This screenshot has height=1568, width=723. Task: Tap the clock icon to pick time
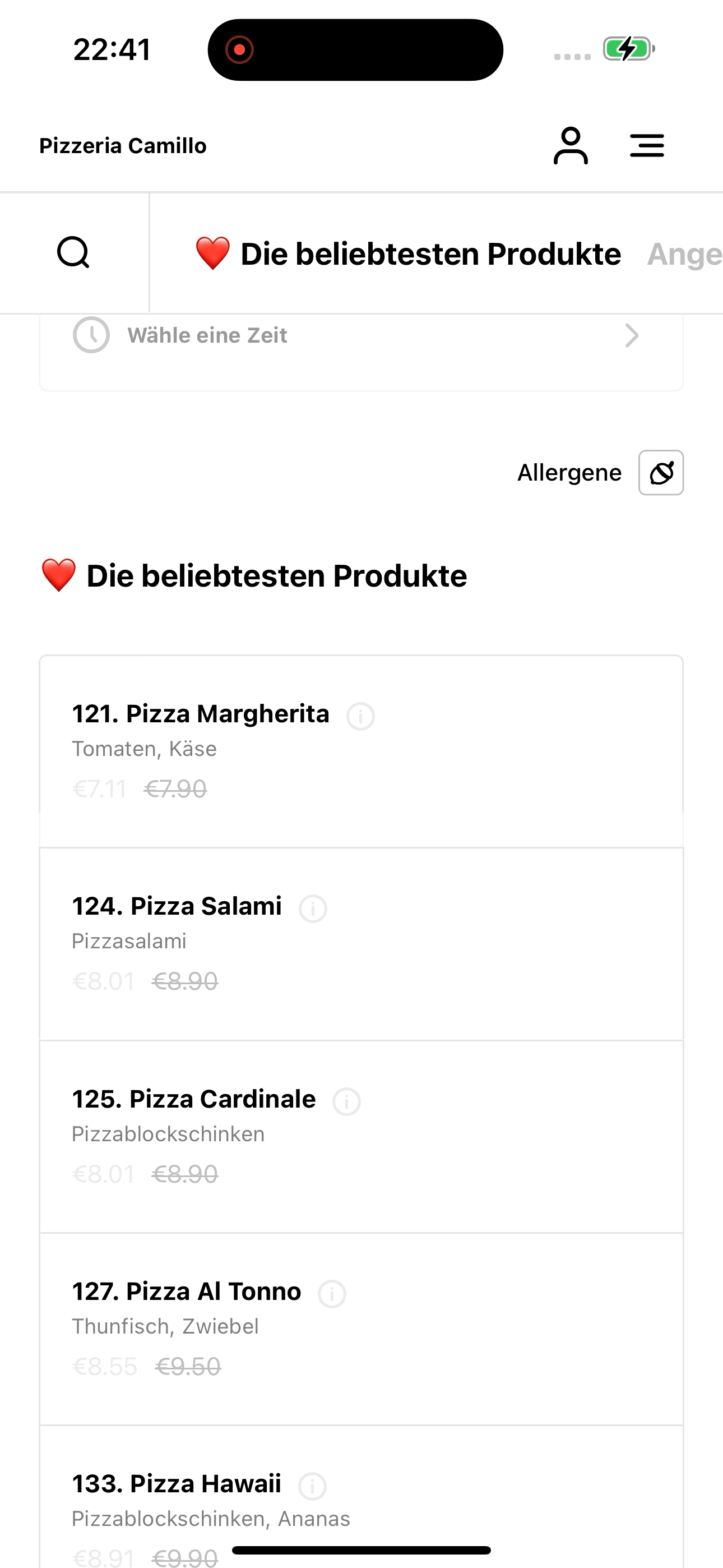click(x=91, y=335)
